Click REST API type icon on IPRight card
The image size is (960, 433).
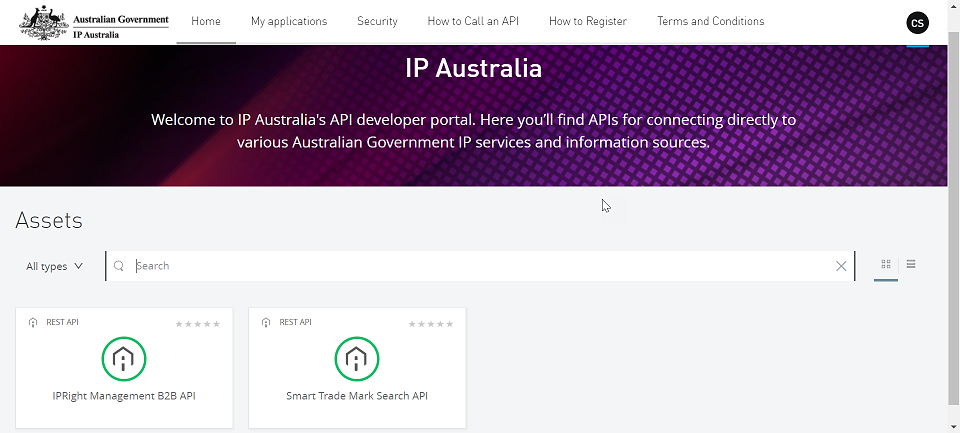click(x=33, y=322)
